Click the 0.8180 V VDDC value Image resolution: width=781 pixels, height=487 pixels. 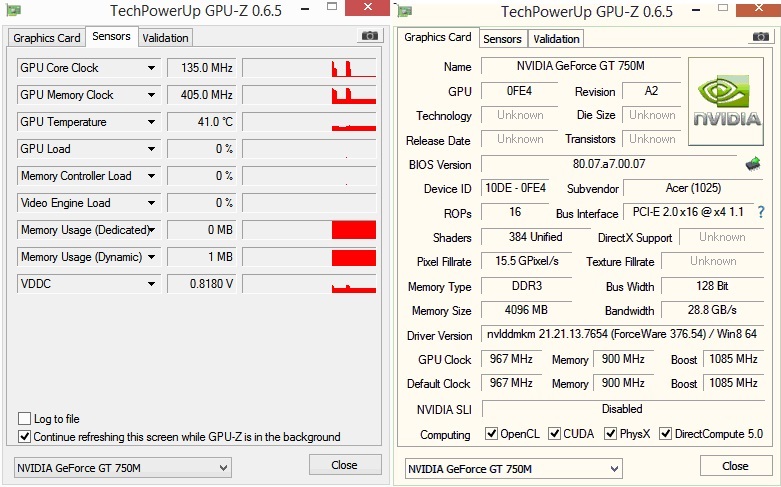(x=201, y=284)
